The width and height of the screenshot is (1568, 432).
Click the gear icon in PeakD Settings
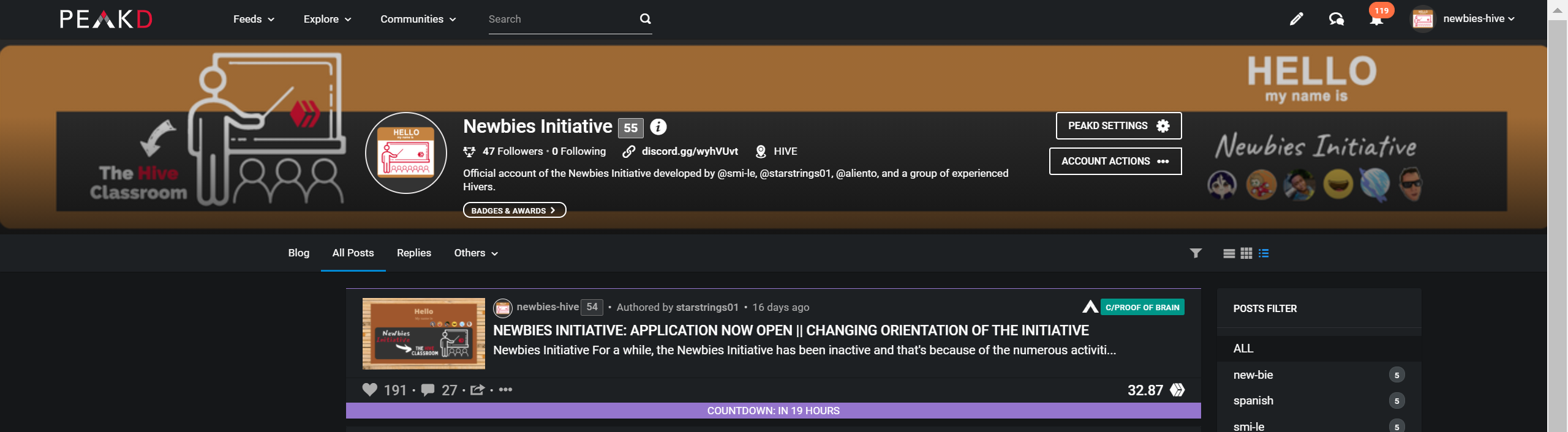coord(1163,125)
